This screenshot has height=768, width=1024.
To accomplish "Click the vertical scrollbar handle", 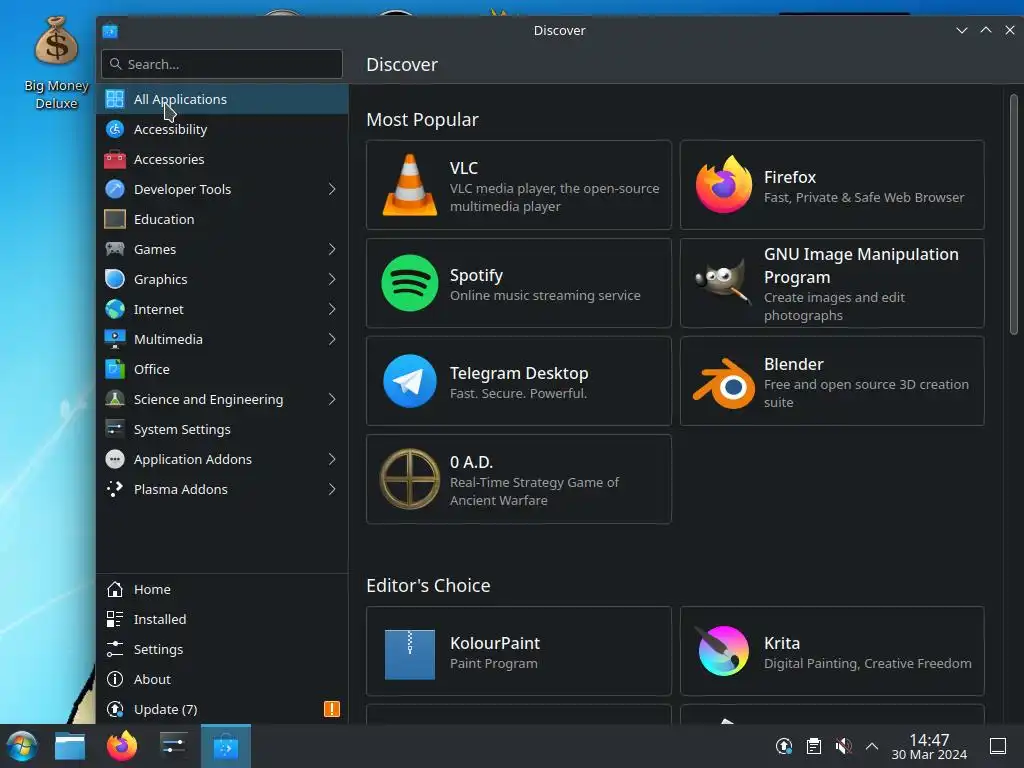I will tap(1014, 215).
